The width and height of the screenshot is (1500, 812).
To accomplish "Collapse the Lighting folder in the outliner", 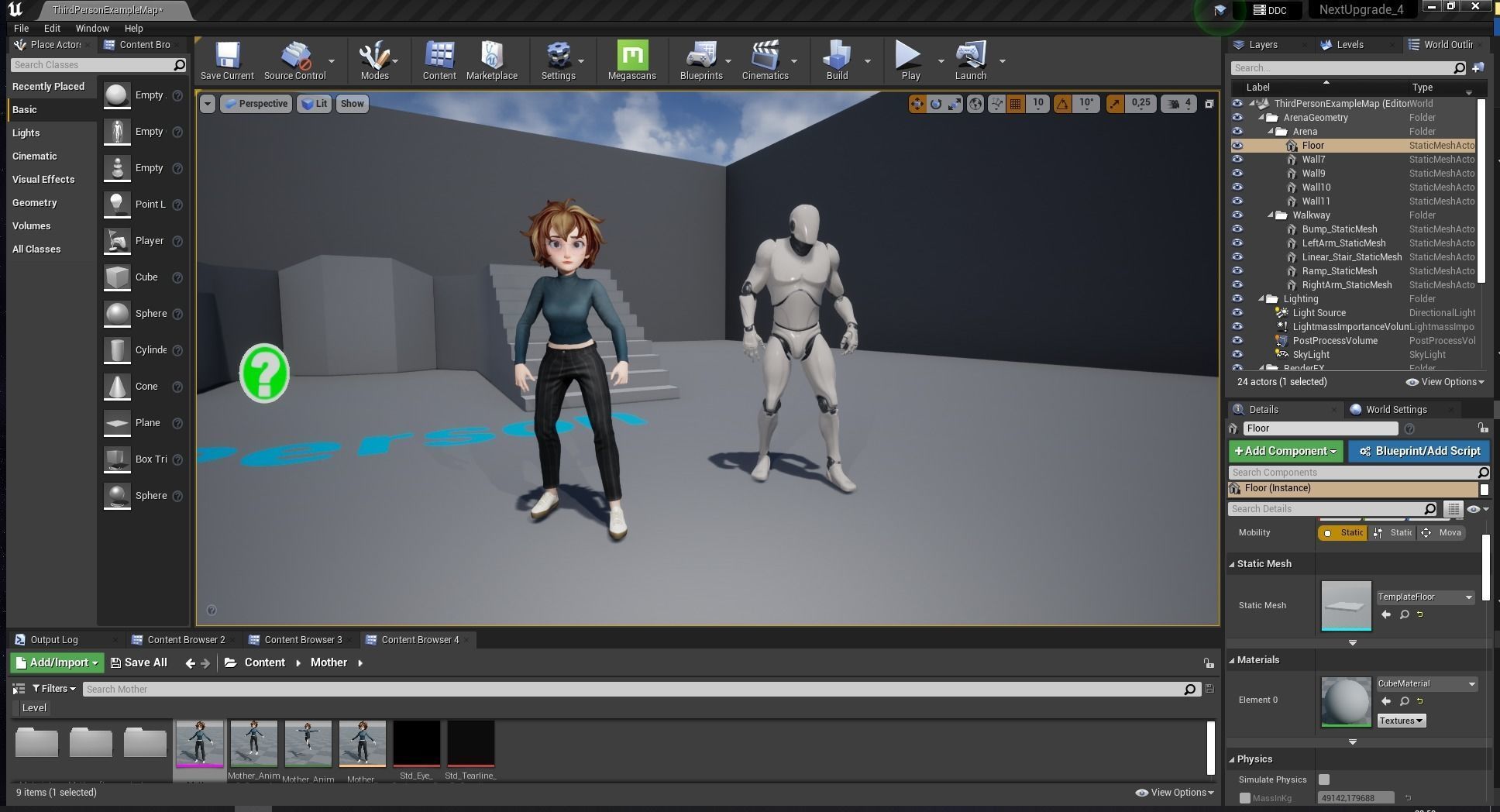I will point(1261,299).
